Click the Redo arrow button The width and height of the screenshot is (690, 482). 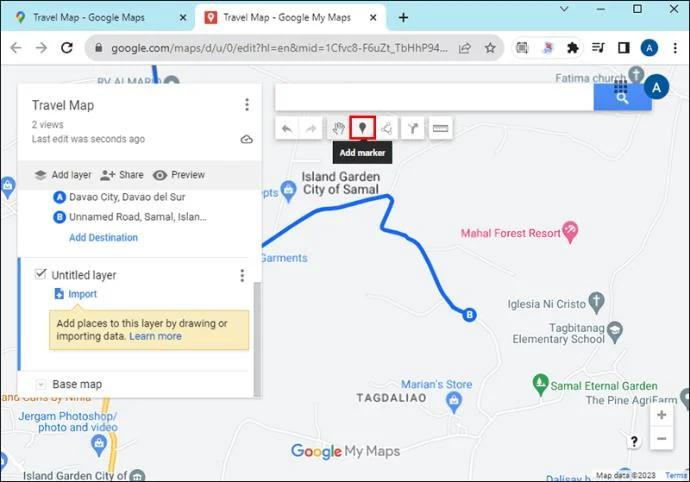[x=311, y=129]
